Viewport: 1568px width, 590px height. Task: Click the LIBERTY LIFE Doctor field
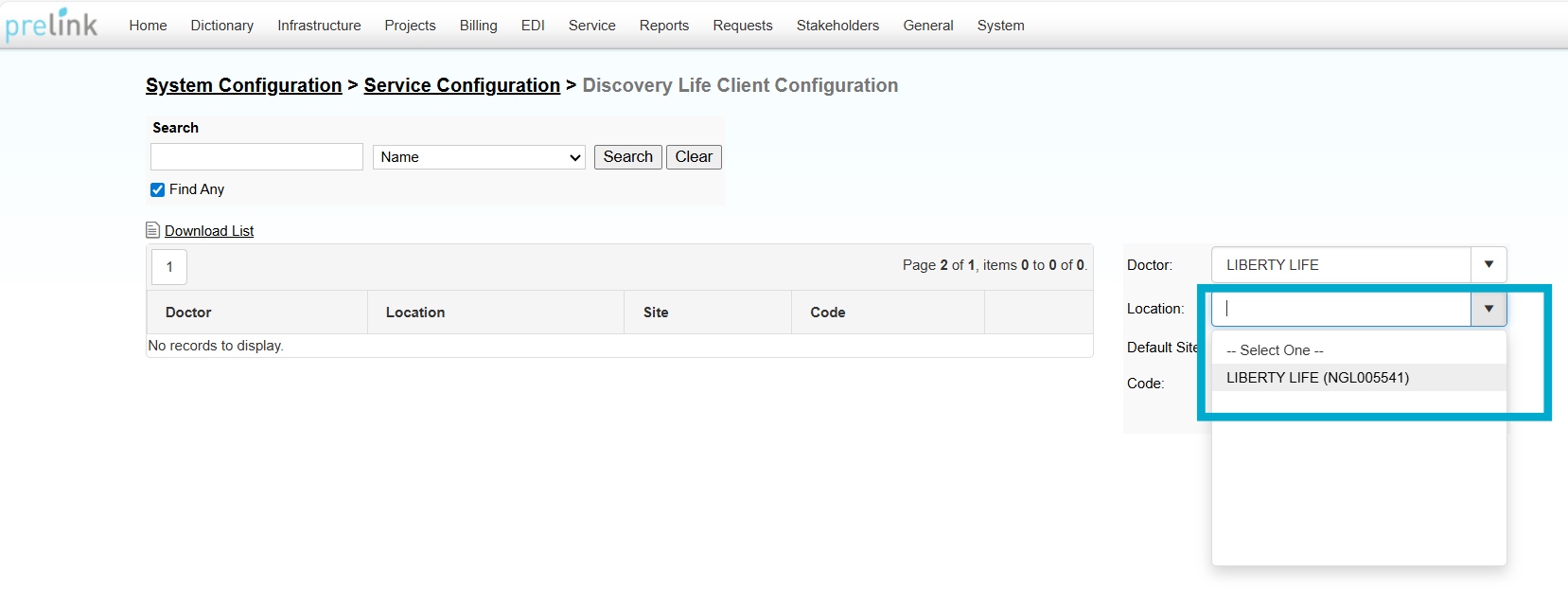(1342, 265)
